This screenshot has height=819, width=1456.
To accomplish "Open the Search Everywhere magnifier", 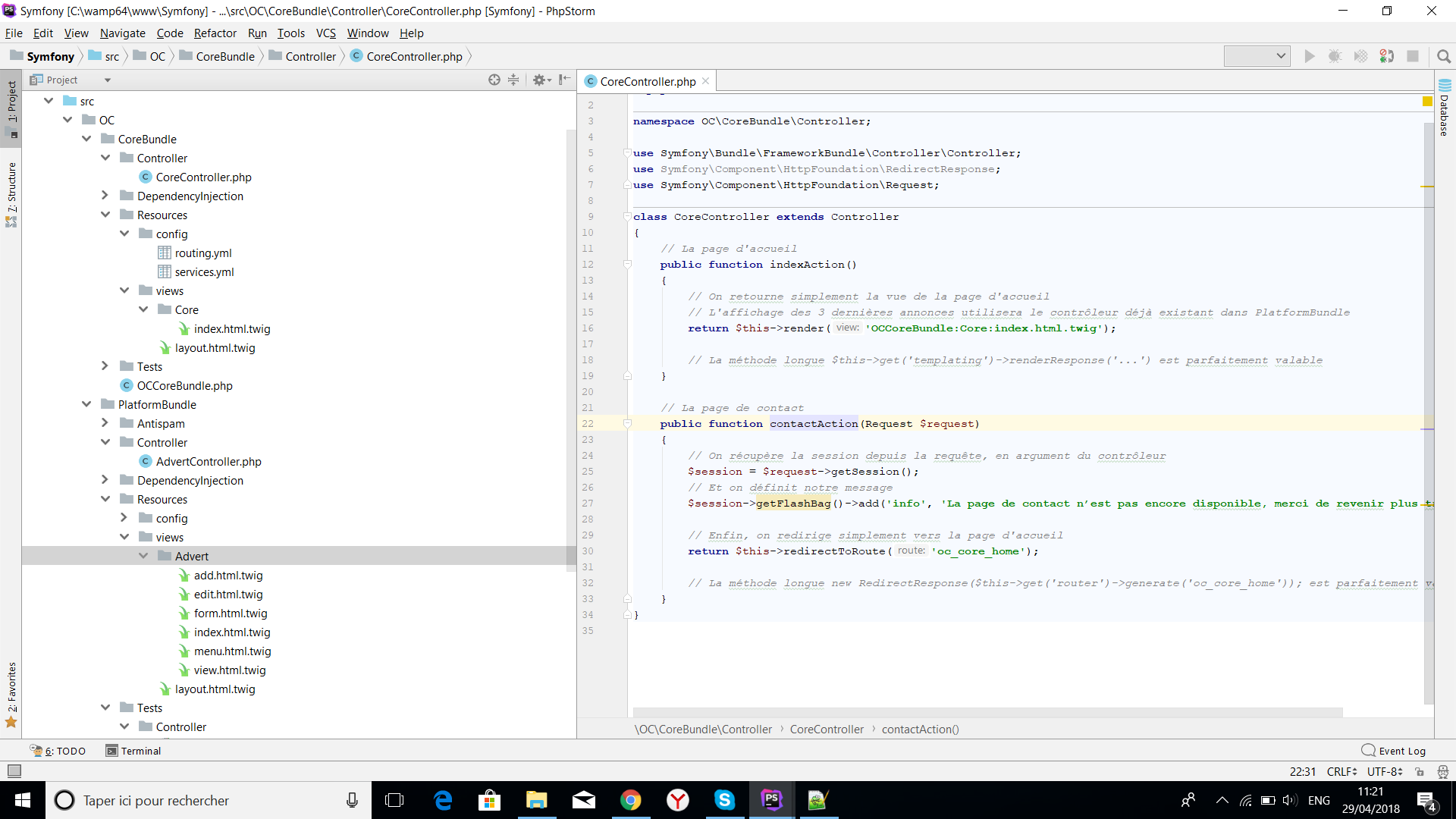I will tap(1445, 56).
